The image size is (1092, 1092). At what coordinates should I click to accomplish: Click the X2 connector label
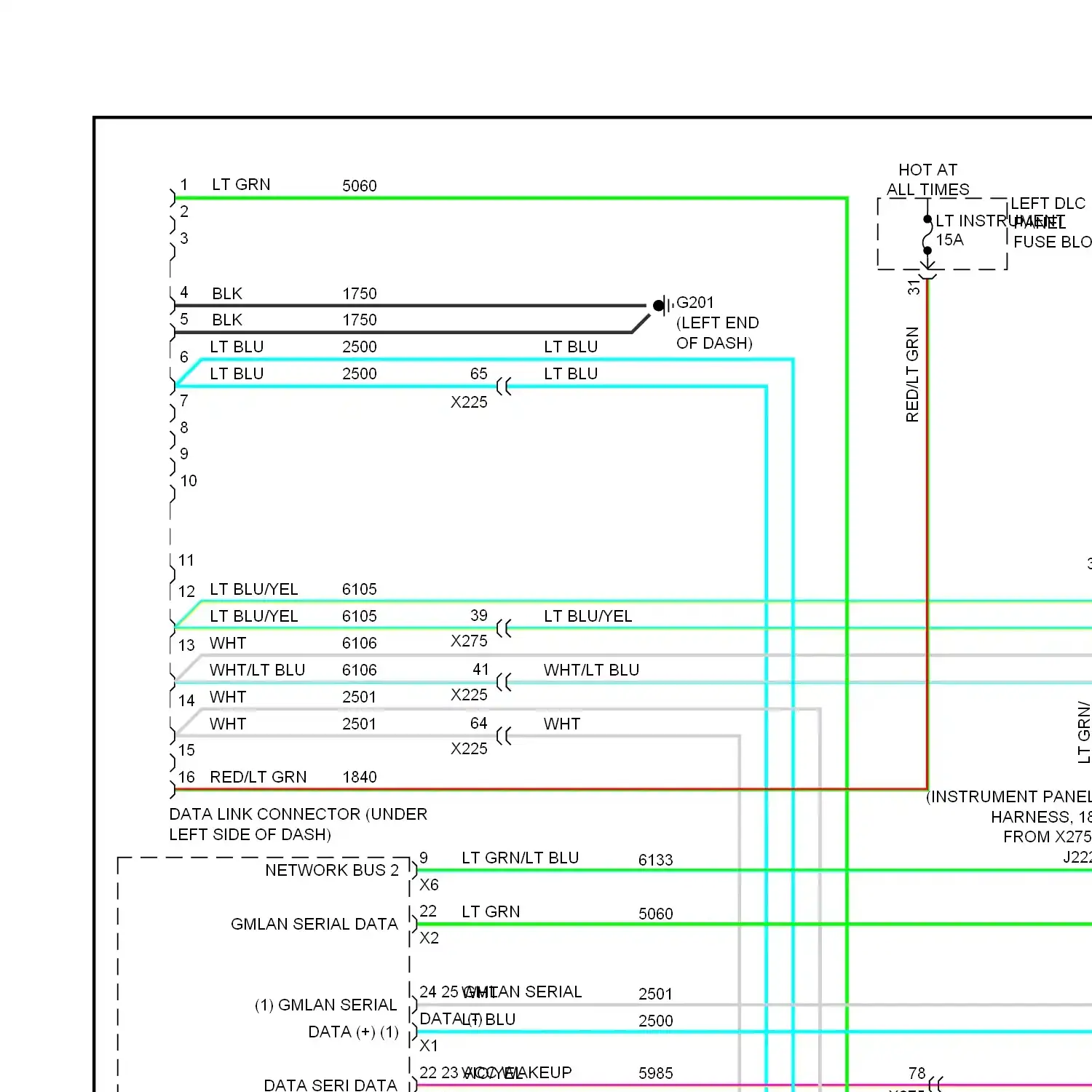pos(429,938)
